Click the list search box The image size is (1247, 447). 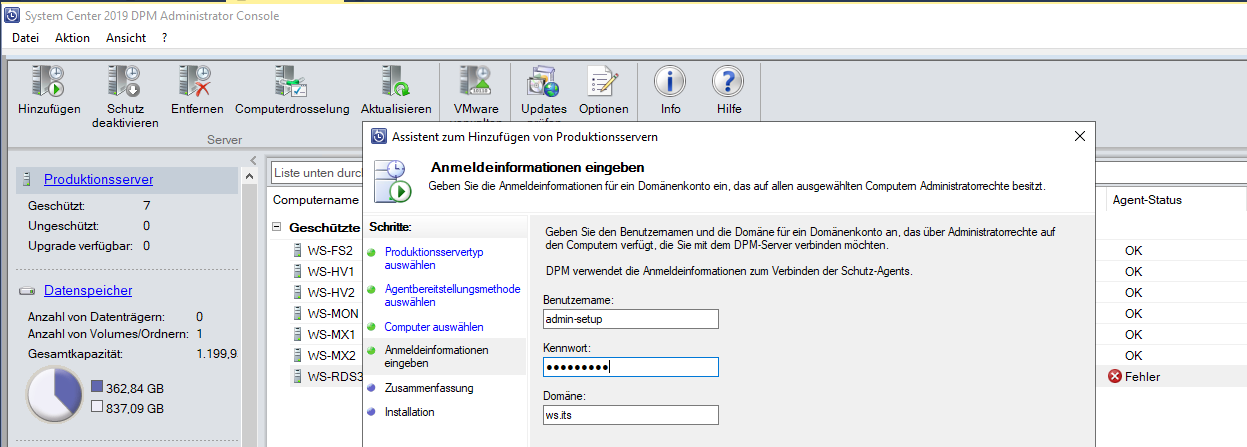pyautogui.click(x=315, y=172)
